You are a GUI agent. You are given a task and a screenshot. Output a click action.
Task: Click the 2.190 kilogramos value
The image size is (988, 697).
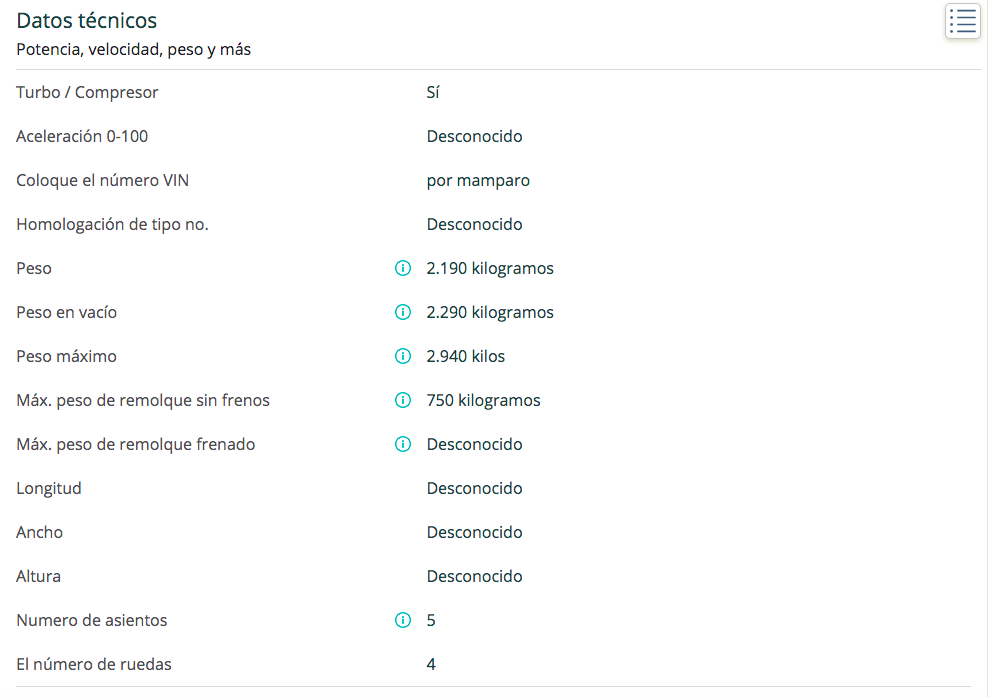pos(490,268)
